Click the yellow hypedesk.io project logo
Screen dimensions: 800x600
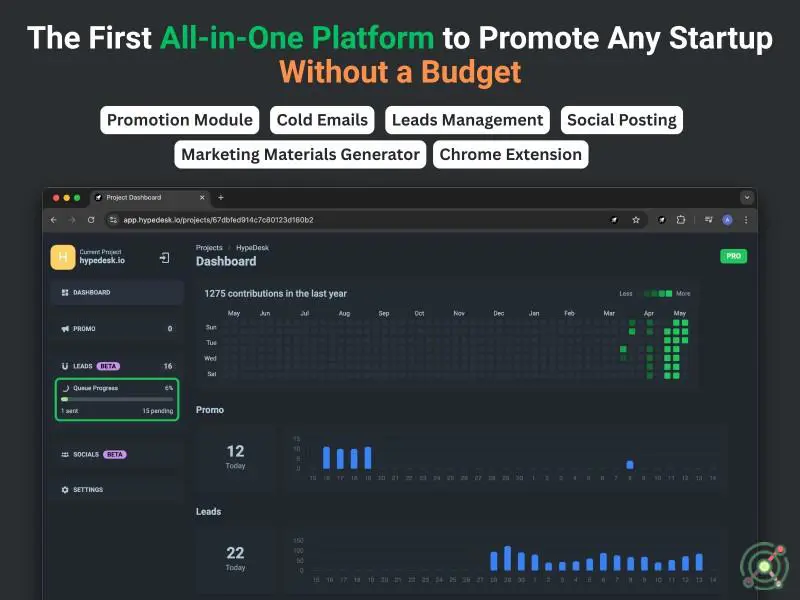(x=63, y=258)
